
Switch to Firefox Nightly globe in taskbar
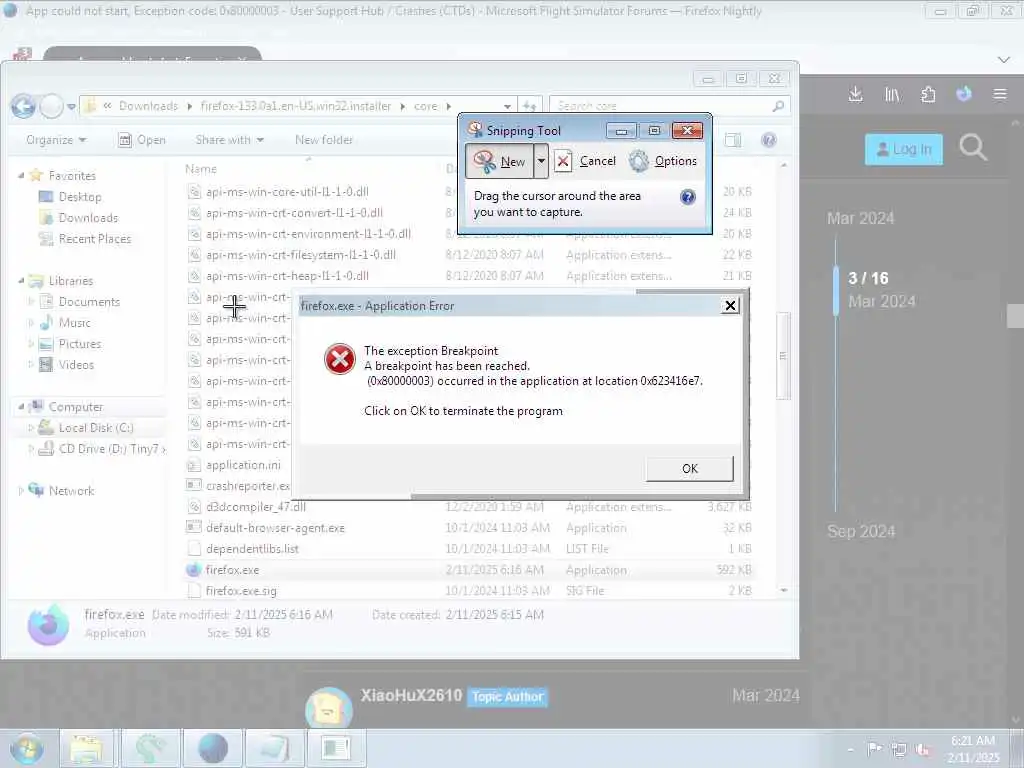click(213, 748)
